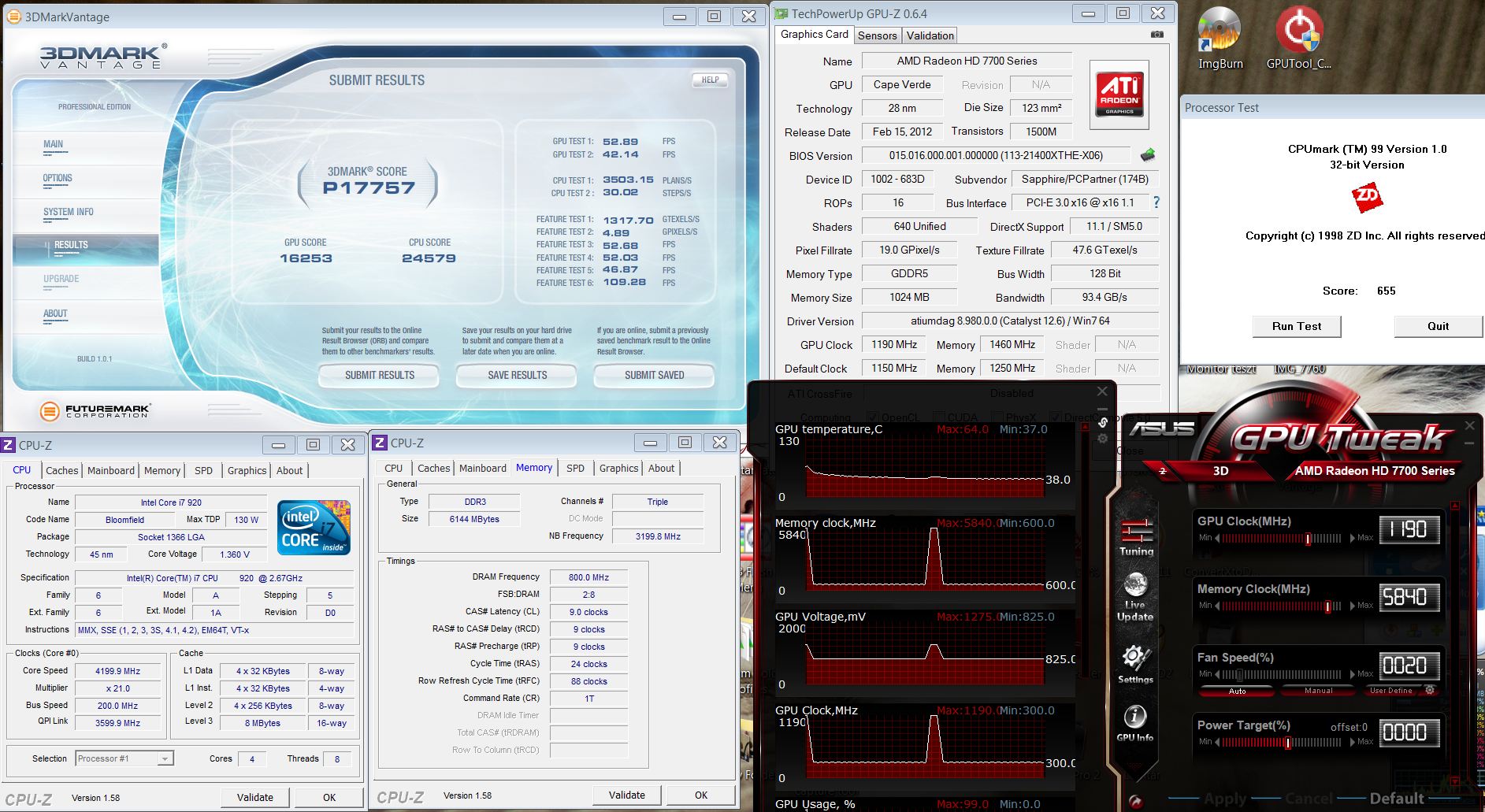Click the CPU-Z Memory window title icon
The width and height of the screenshot is (1485, 812).
(x=379, y=443)
